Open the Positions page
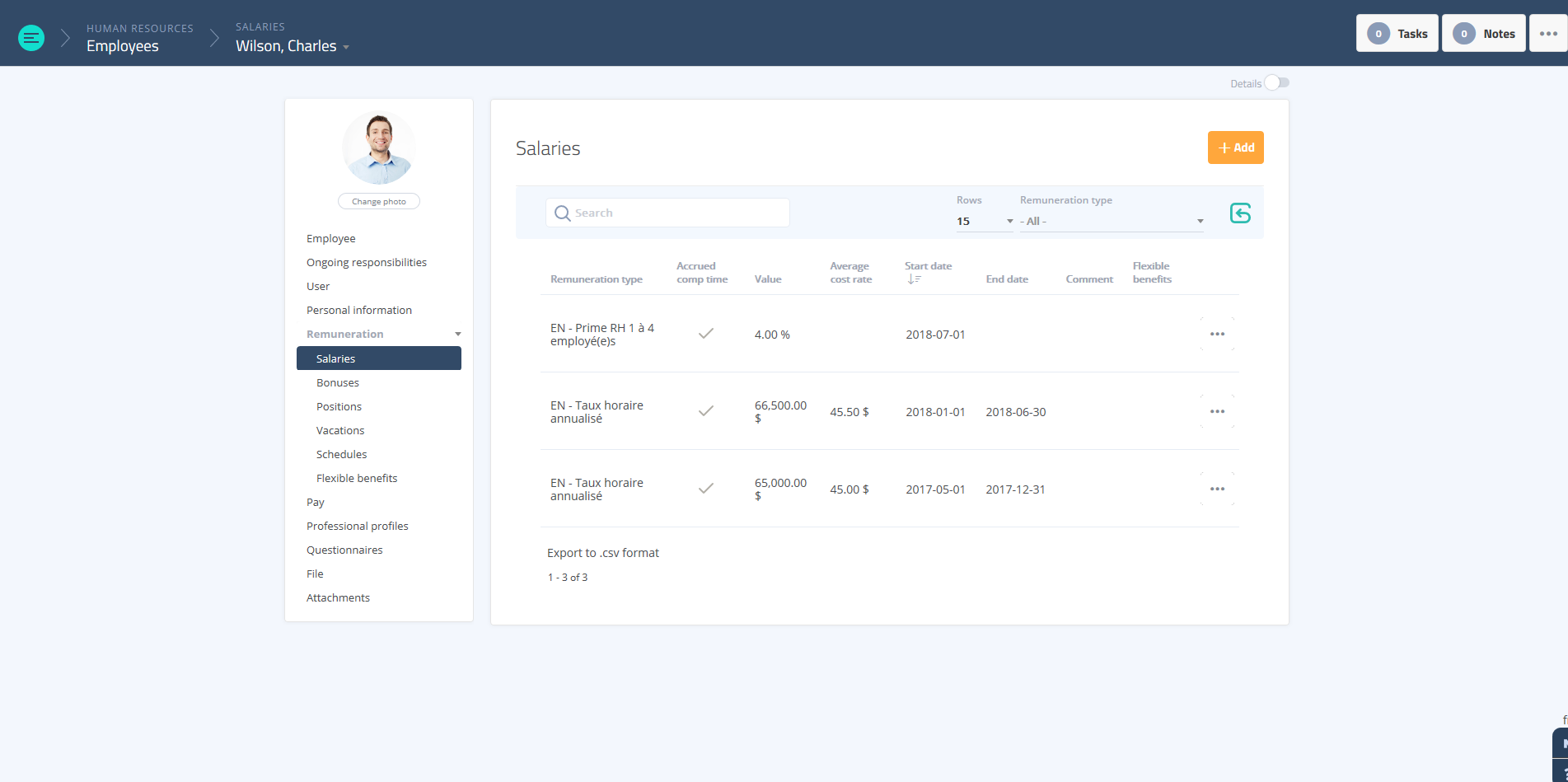The height and width of the screenshot is (782, 1568). point(339,406)
